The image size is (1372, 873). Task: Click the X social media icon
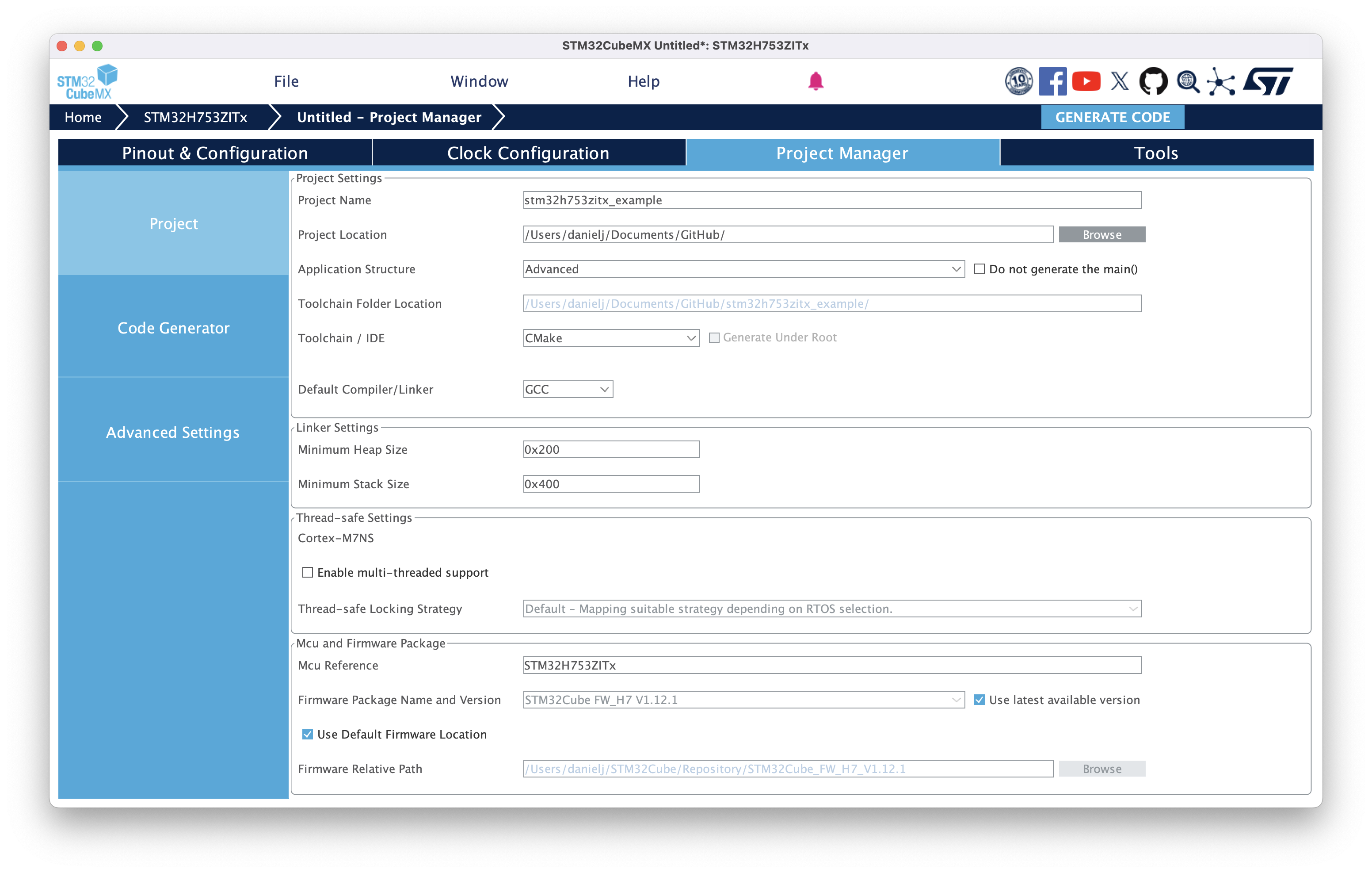pyautogui.click(x=1119, y=81)
